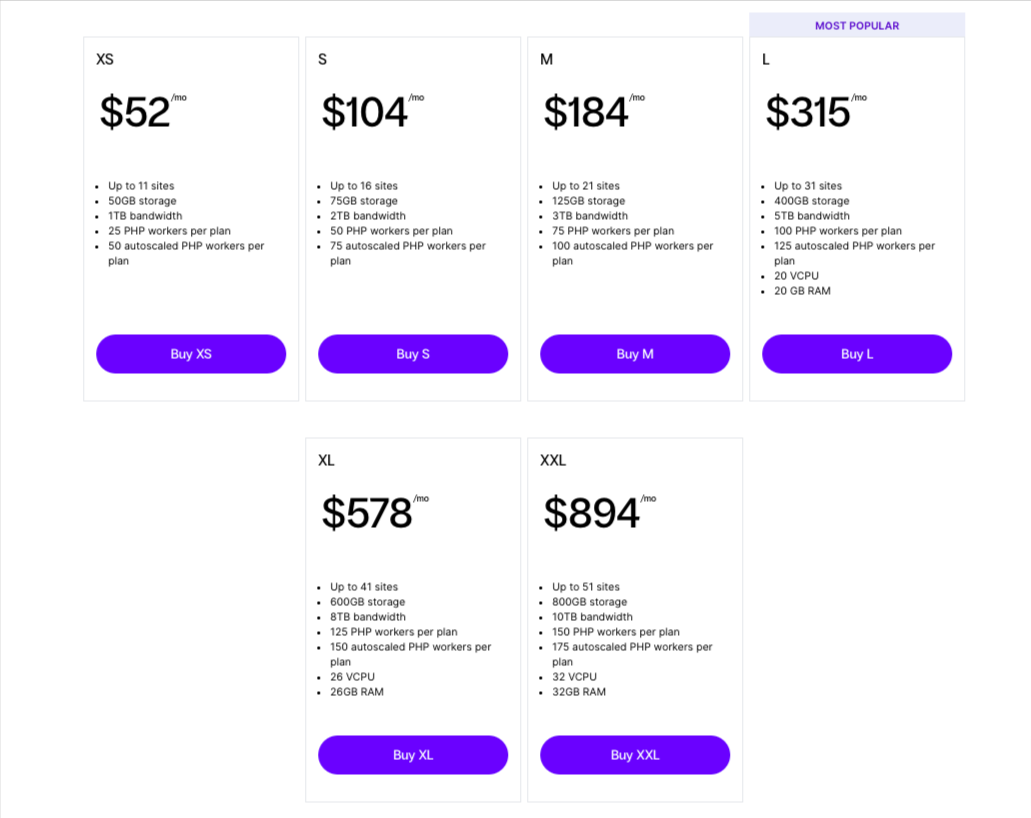The width and height of the screenshot is (1031, 818).
Task: Click the XXL plan title
Action: 553,461
